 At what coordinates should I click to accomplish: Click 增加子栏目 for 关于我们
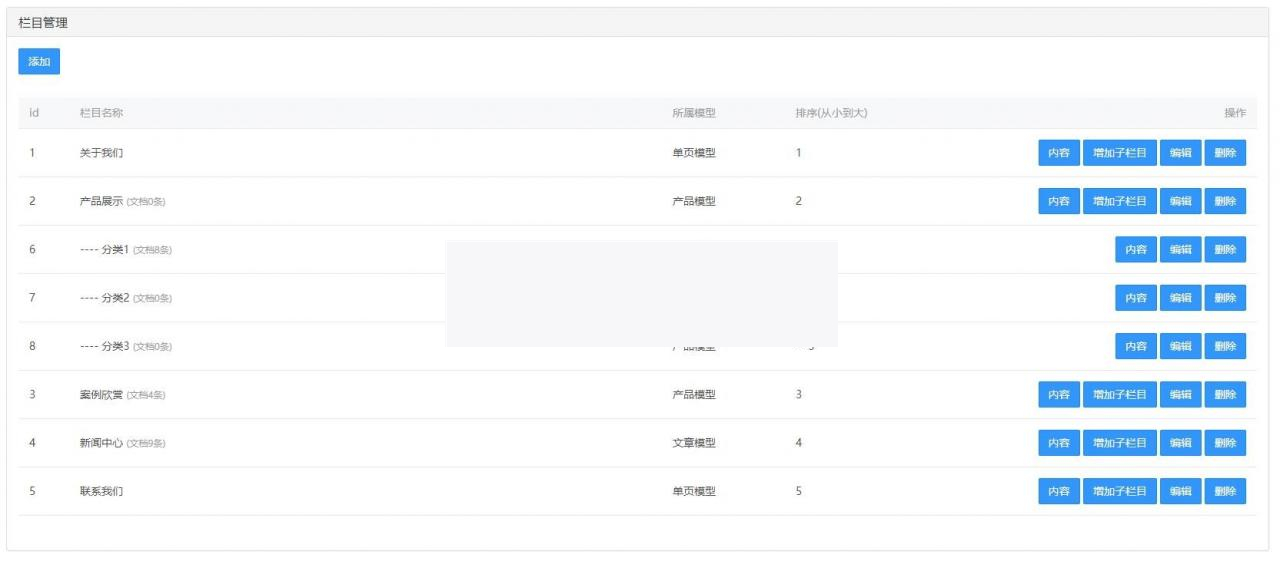point(1119,153)
